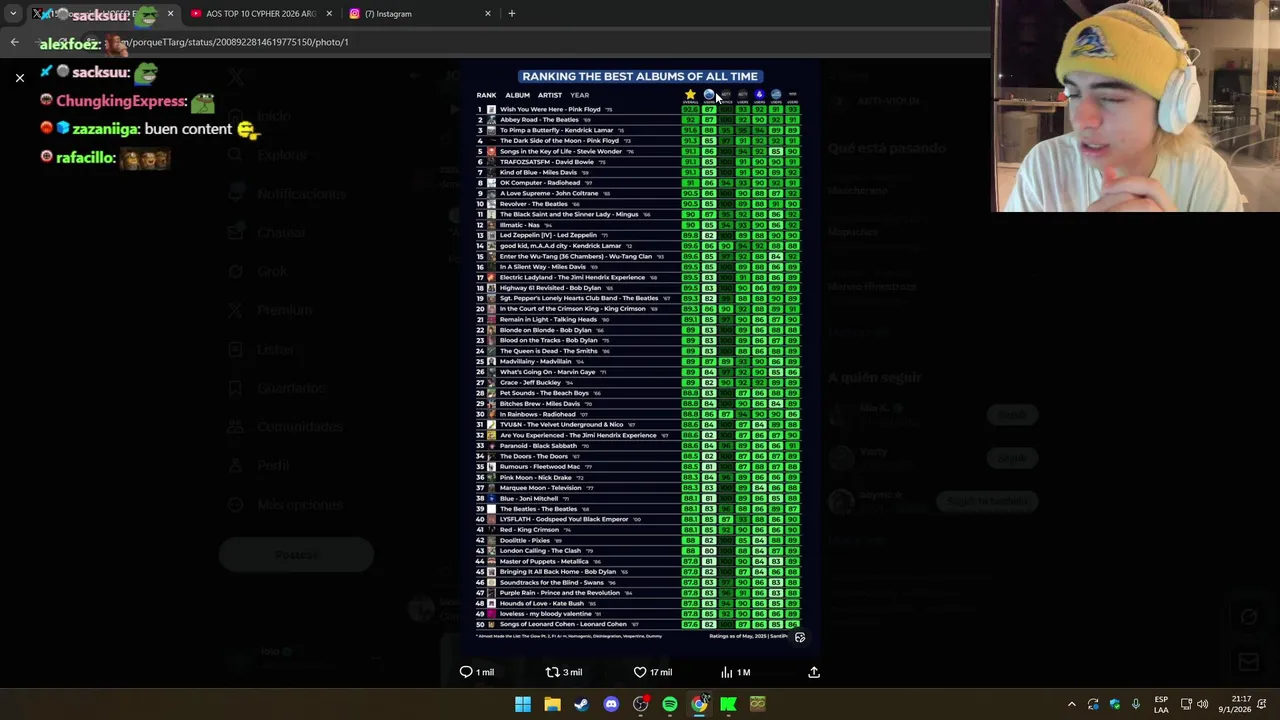Open File Explorer from taskbar
Viewport: 1280px width, 720px height.
click(552, 704)
